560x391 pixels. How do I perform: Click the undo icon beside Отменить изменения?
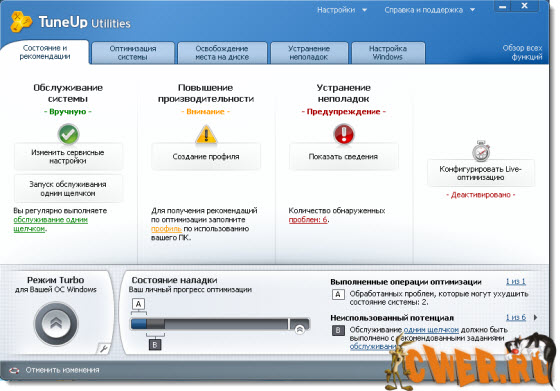tap(14, 370)
